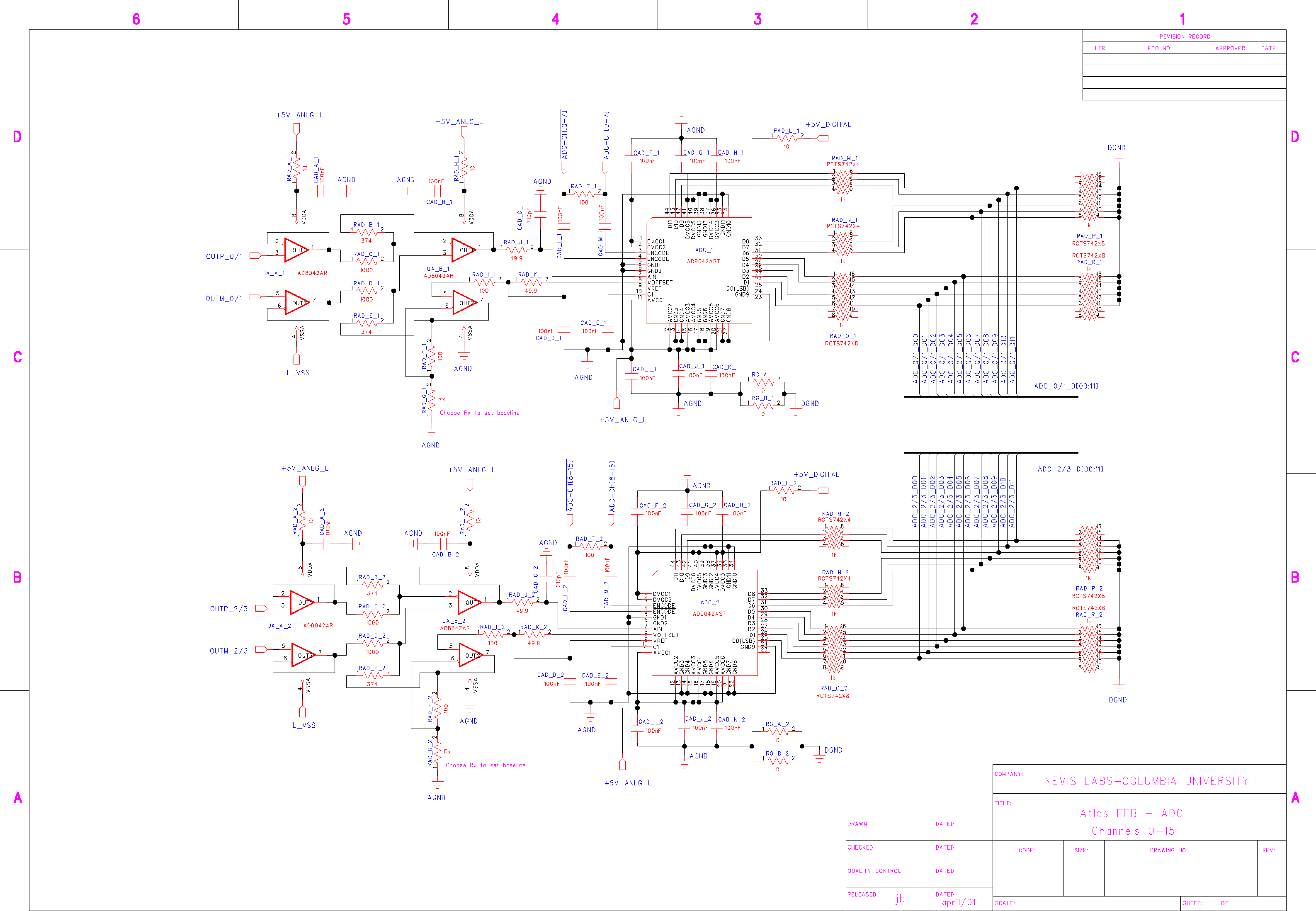Click the 'april/01' date entry
The width and height of the screenshot is (1316, 911).
pyautogui.click(x=958, y=902)
